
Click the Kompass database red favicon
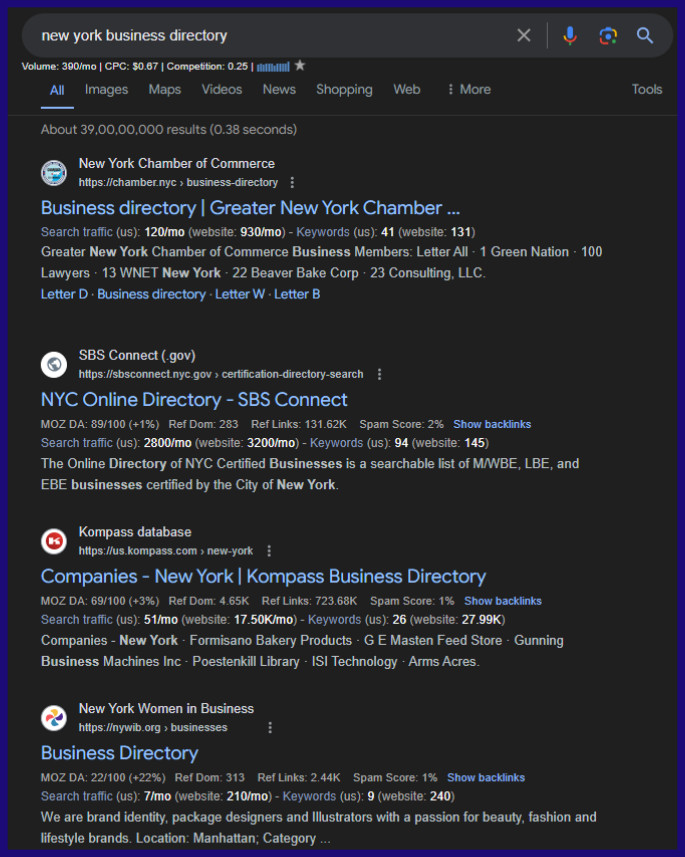tap(54, 541)
